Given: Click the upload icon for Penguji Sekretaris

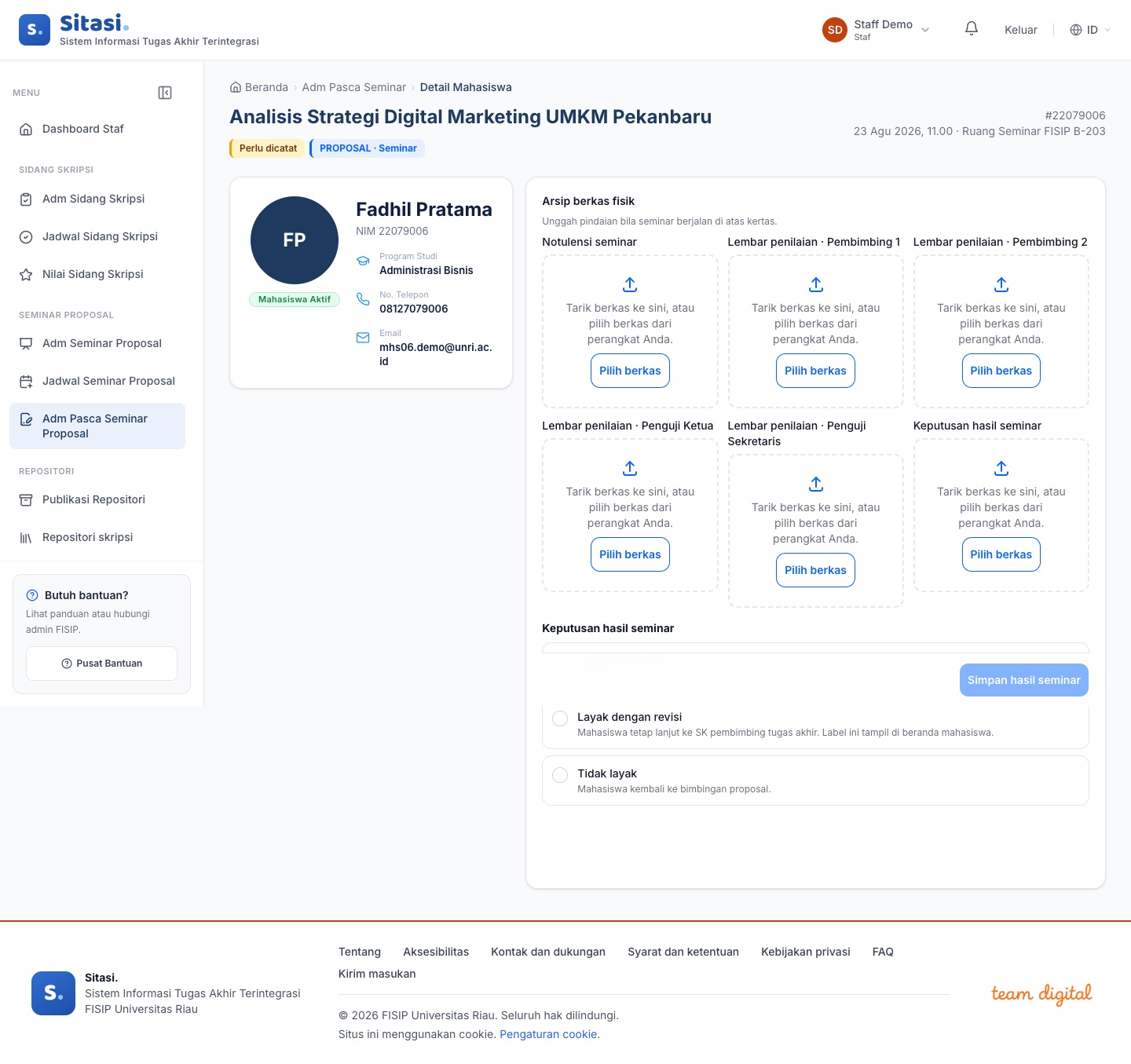Looking at the screenshot, I should [x=816, y=484].
